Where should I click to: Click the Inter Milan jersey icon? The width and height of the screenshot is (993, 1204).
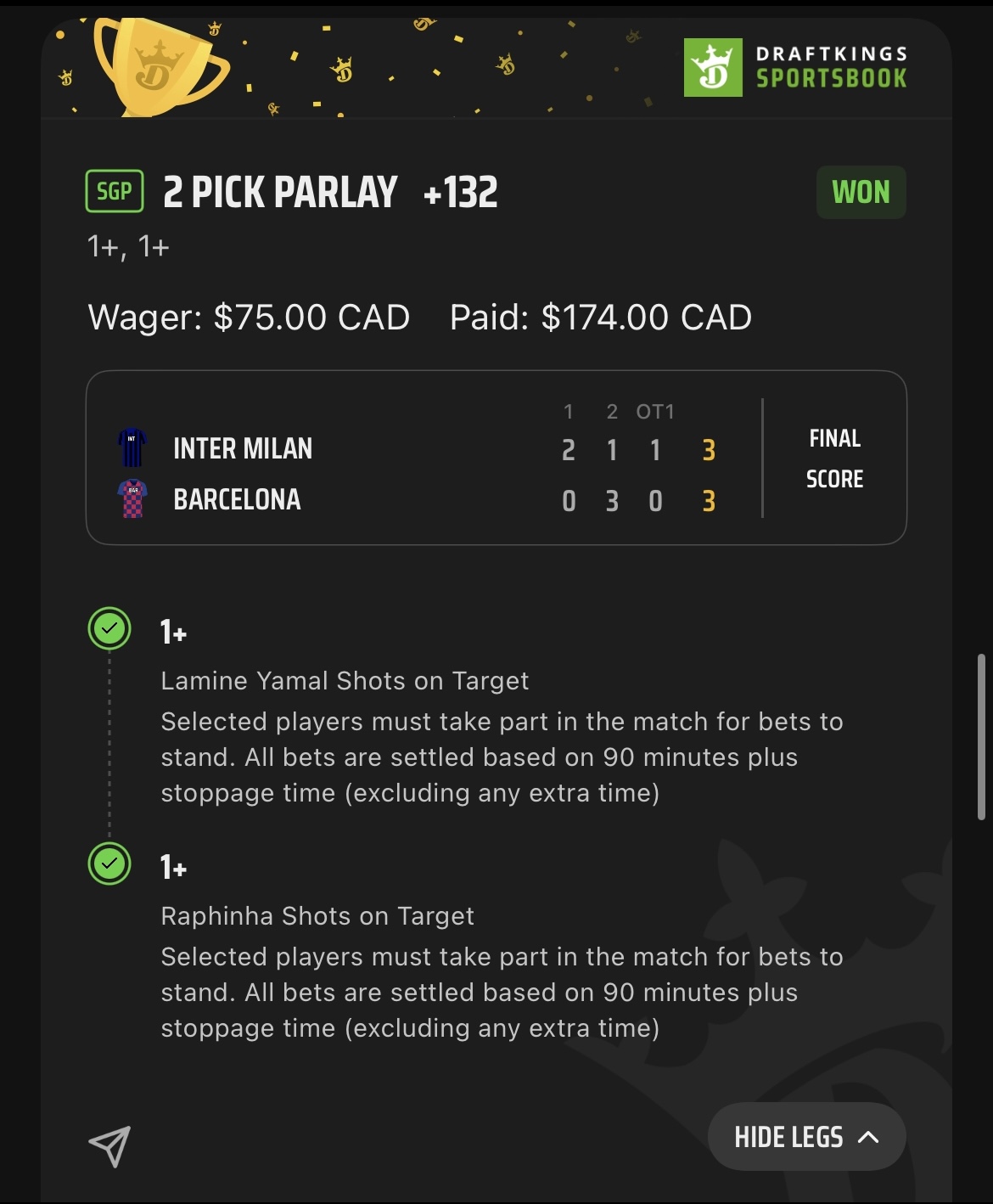[132, 447]
